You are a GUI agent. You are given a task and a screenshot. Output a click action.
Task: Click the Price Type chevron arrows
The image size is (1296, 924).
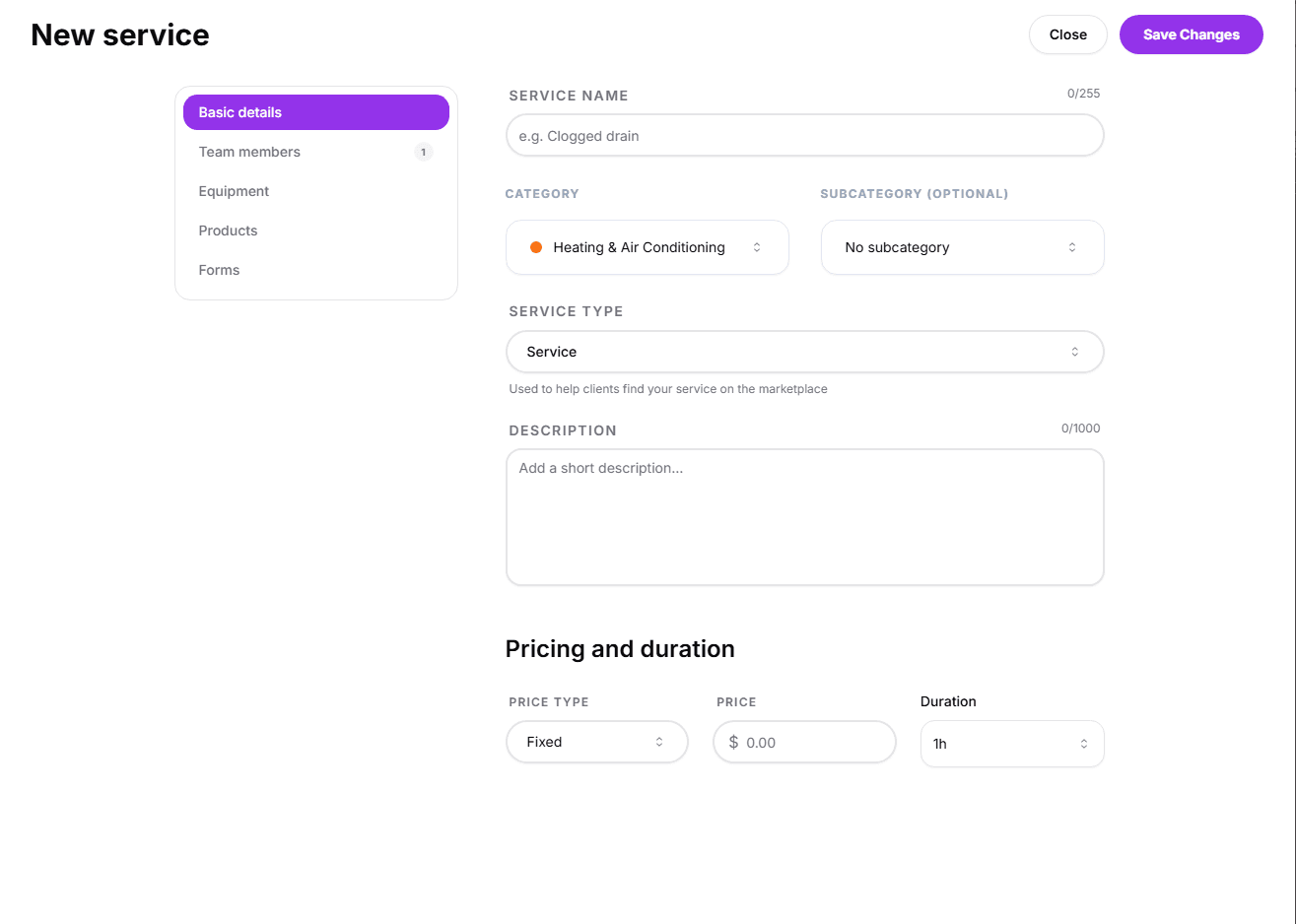pyautogui.click(x=659, y=742)
